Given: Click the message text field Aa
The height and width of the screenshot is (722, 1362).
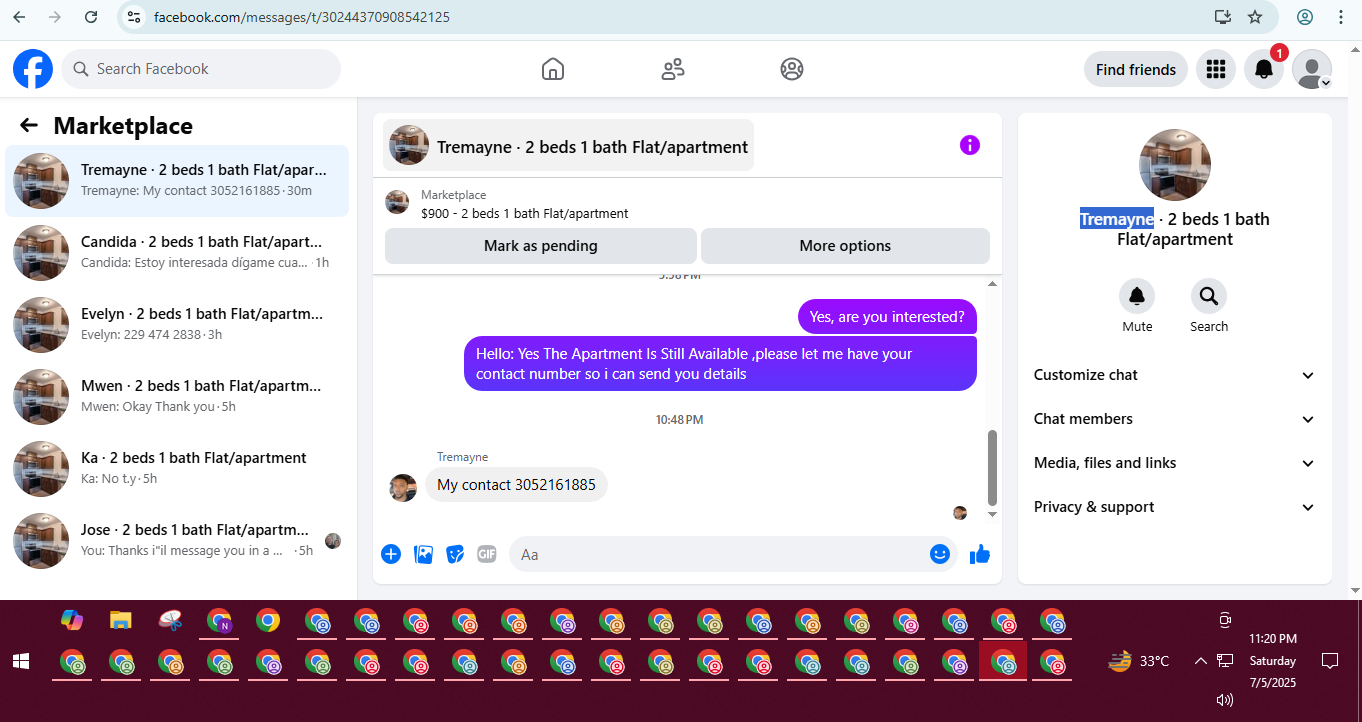Looking at the screenshot, I should tap(720, 554).
